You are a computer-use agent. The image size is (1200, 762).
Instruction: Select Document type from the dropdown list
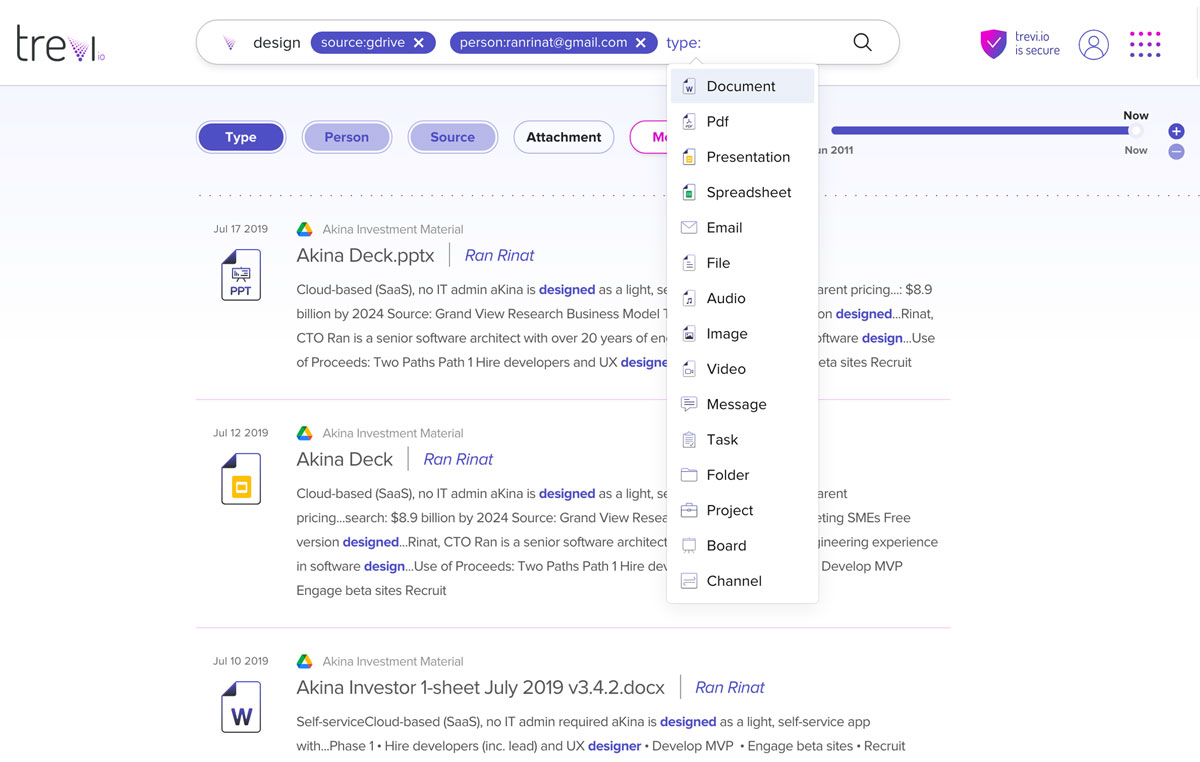pyautogui.click(x=742, y=86)
